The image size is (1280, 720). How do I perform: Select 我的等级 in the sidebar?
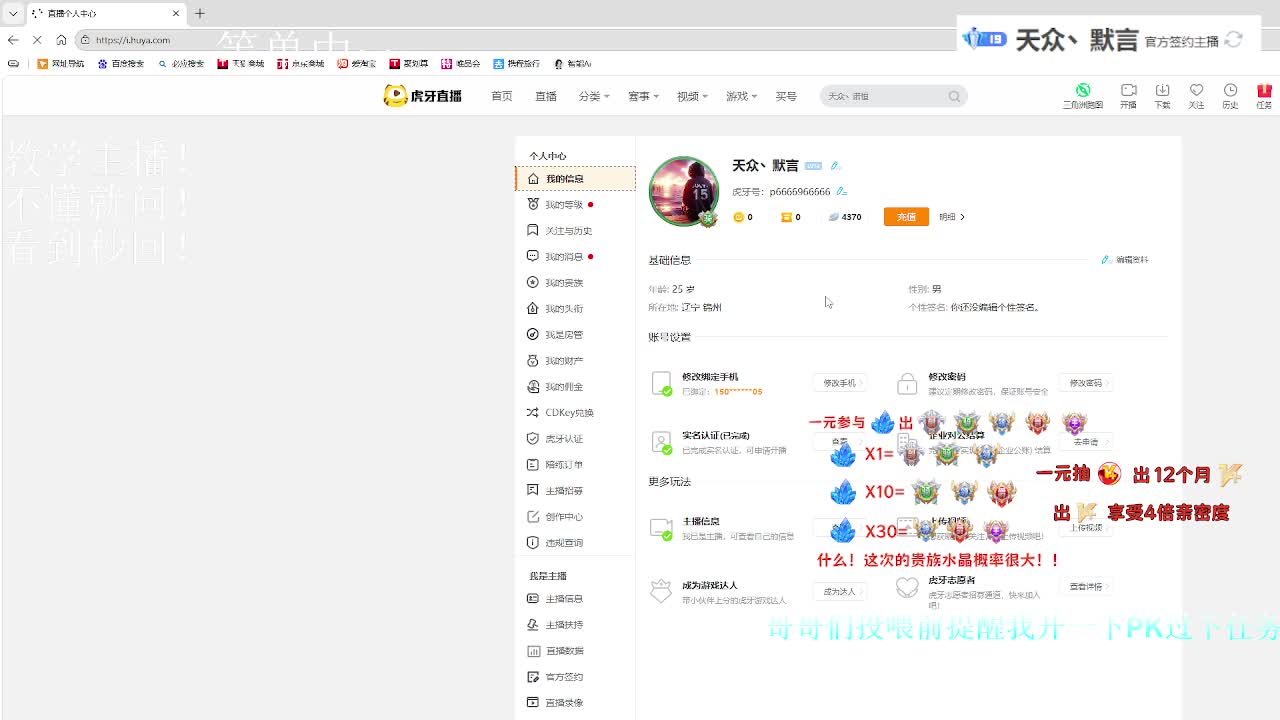click(563, 205)
